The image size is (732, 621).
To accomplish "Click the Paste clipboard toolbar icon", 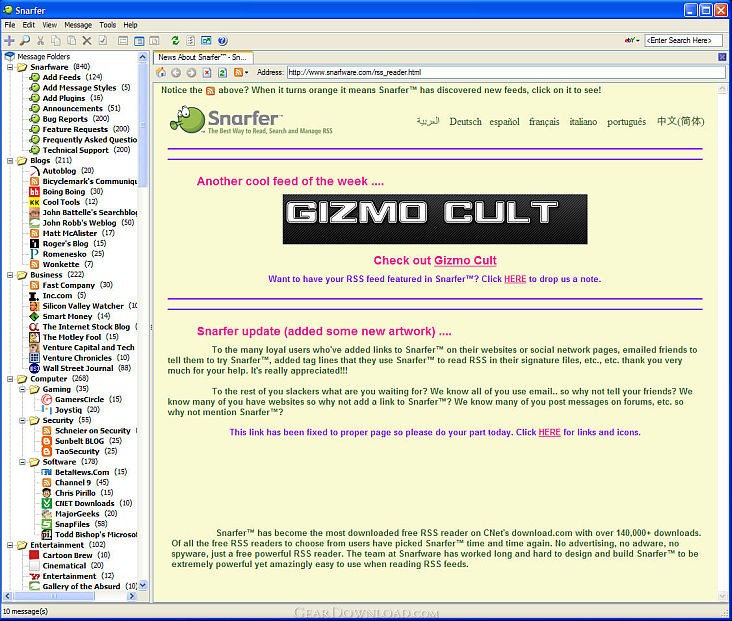I will coord(71,41).
